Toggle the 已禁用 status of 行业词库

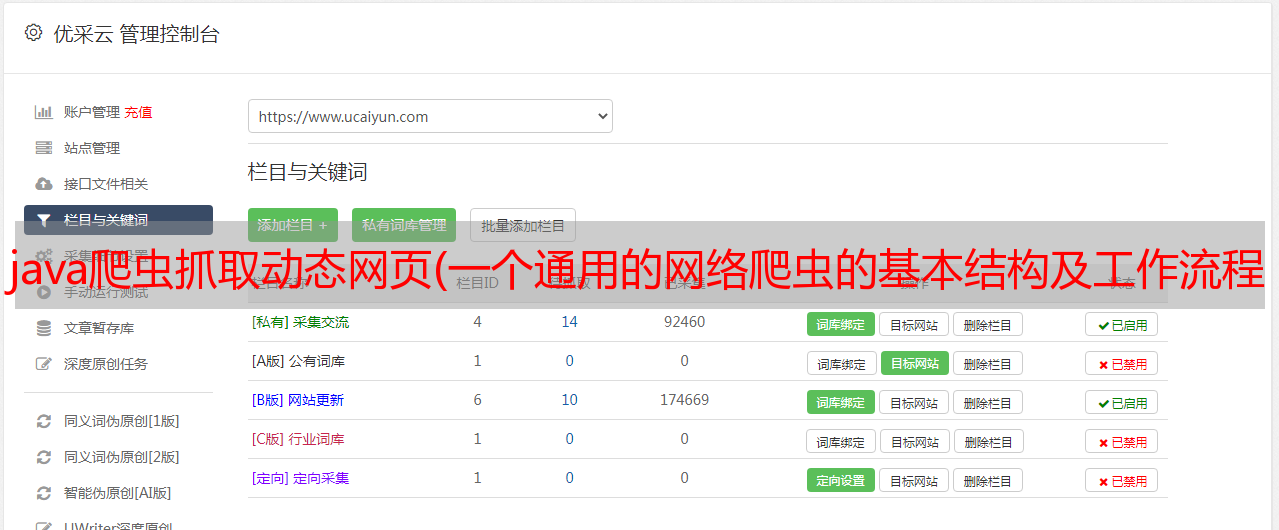click(1122, 441)
